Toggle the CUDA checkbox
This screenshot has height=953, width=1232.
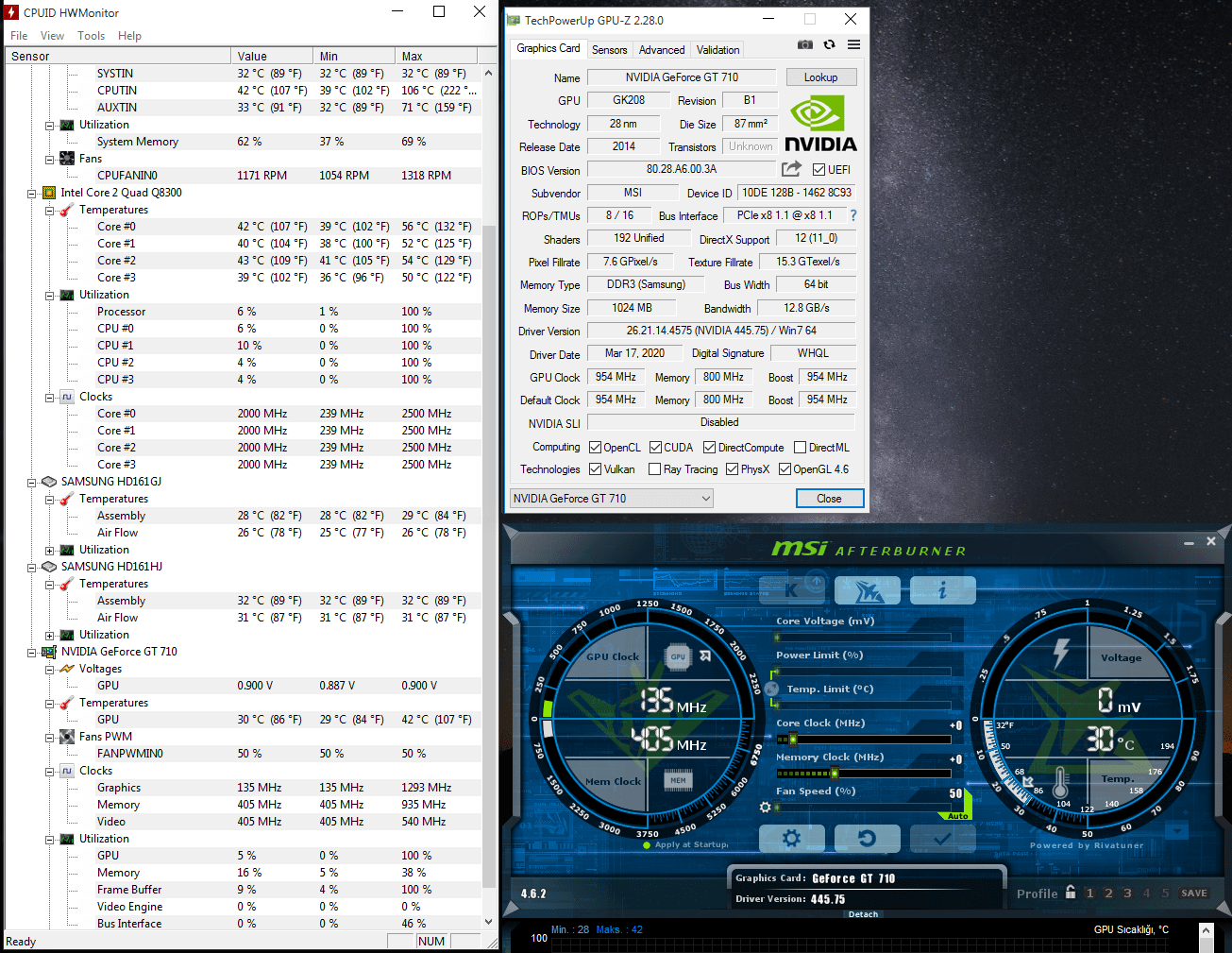655,448
